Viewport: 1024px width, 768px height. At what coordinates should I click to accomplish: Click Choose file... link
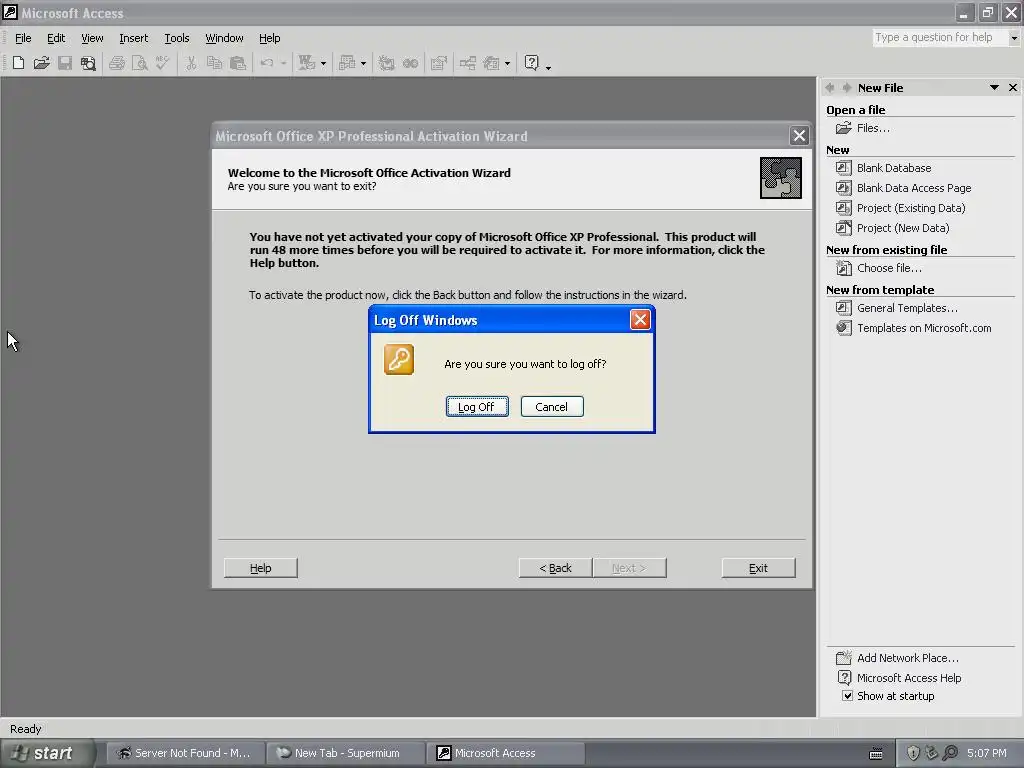[x=889, y=268]
